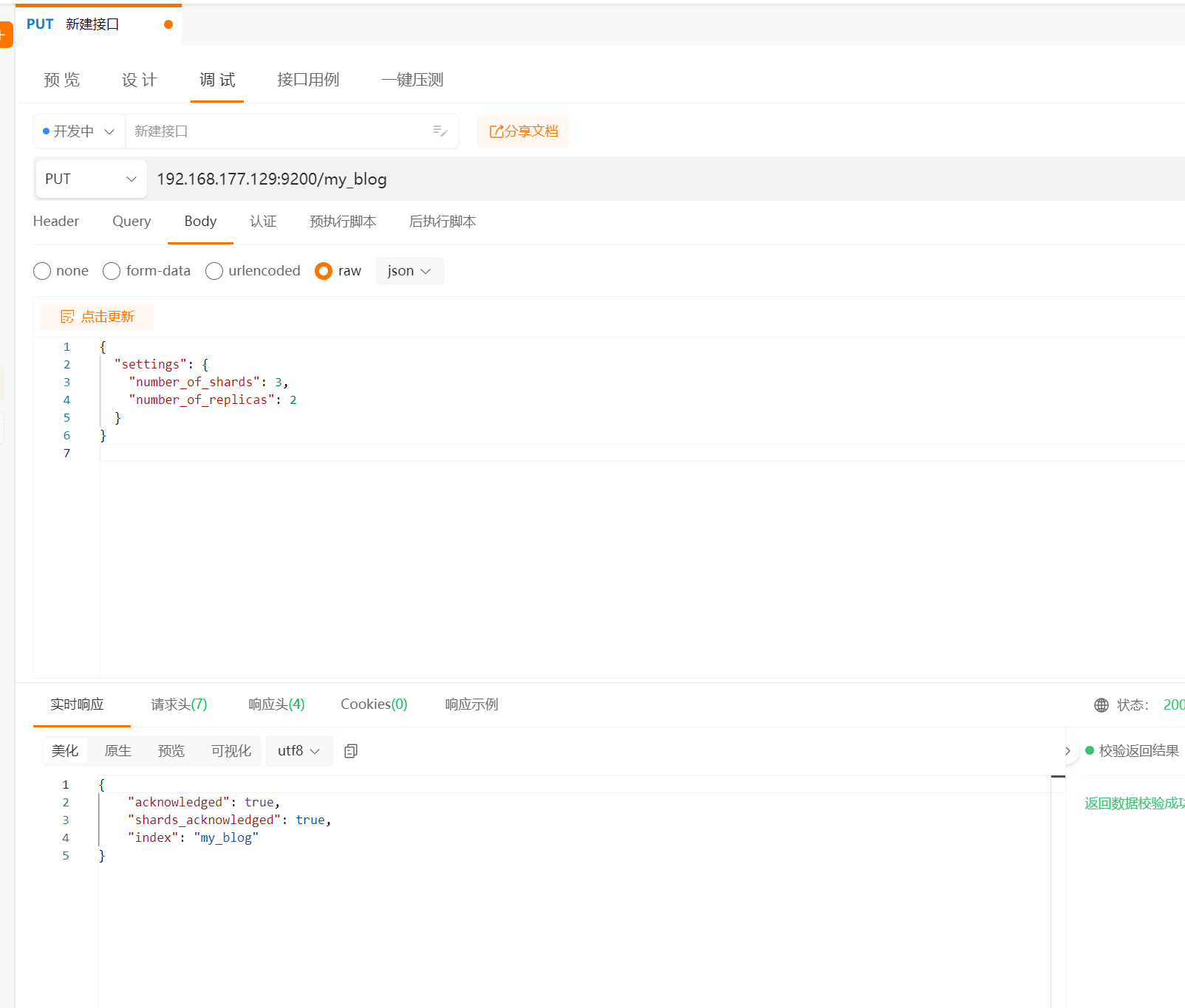Click the copy response icon
1185x1008 pixels.
pyautogui.click(x=351, y=751)
